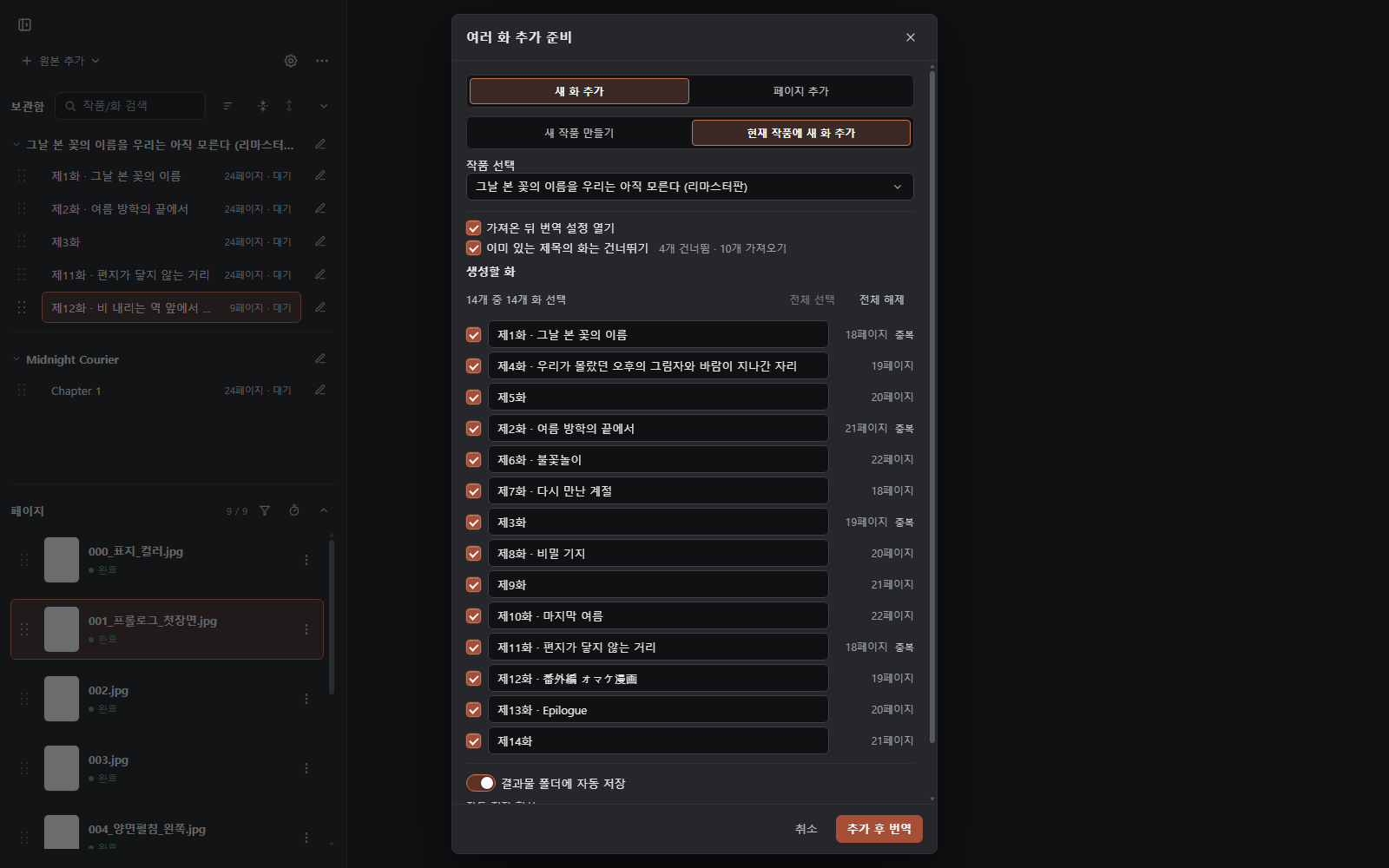Click the edit pencil for Chapter 1
This screenshot has height=868, width=1389.
coord(320,390)
